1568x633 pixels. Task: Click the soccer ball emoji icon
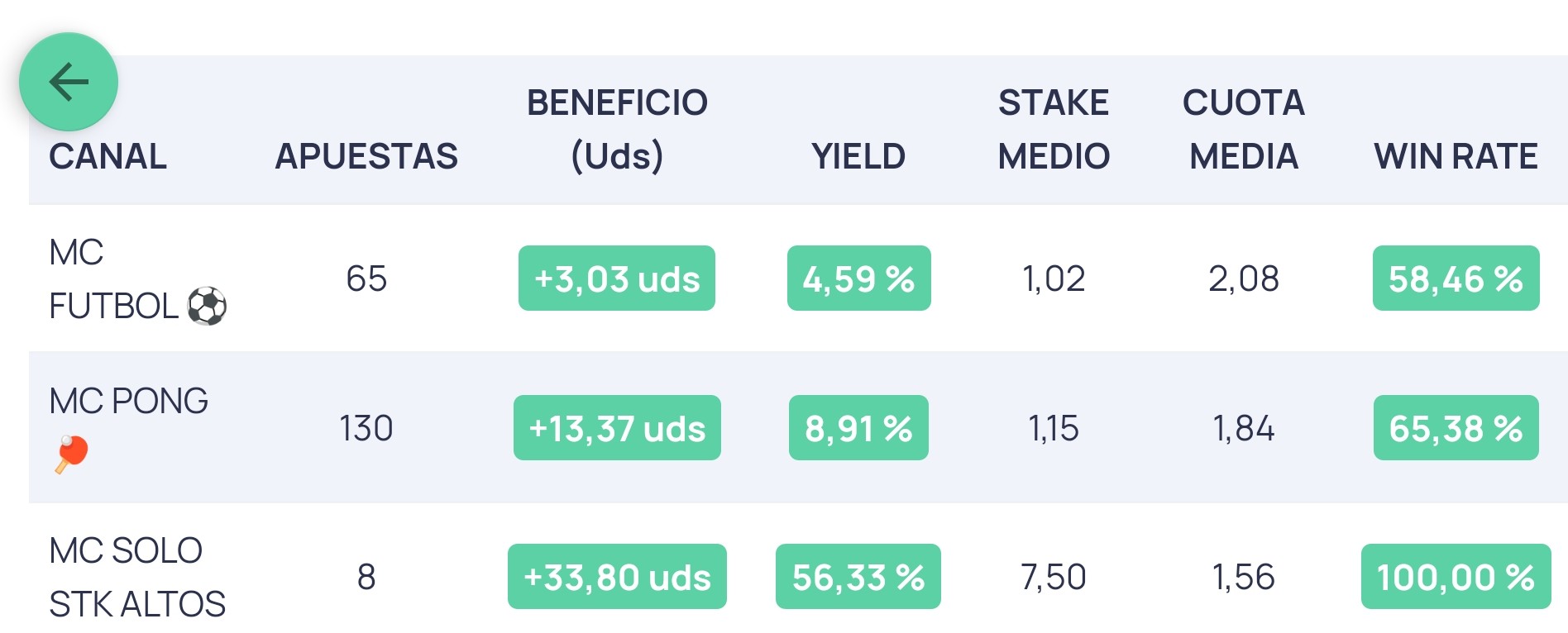pos(207,307)
